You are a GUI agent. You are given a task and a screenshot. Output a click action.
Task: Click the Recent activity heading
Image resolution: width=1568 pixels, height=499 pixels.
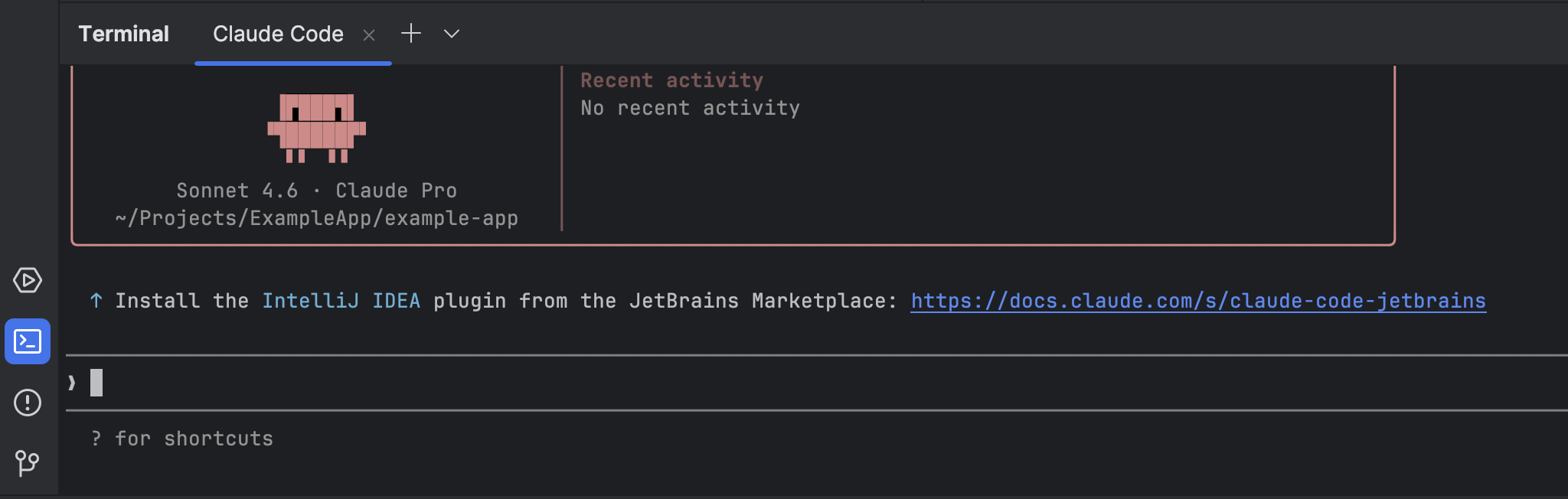point(671,80)
